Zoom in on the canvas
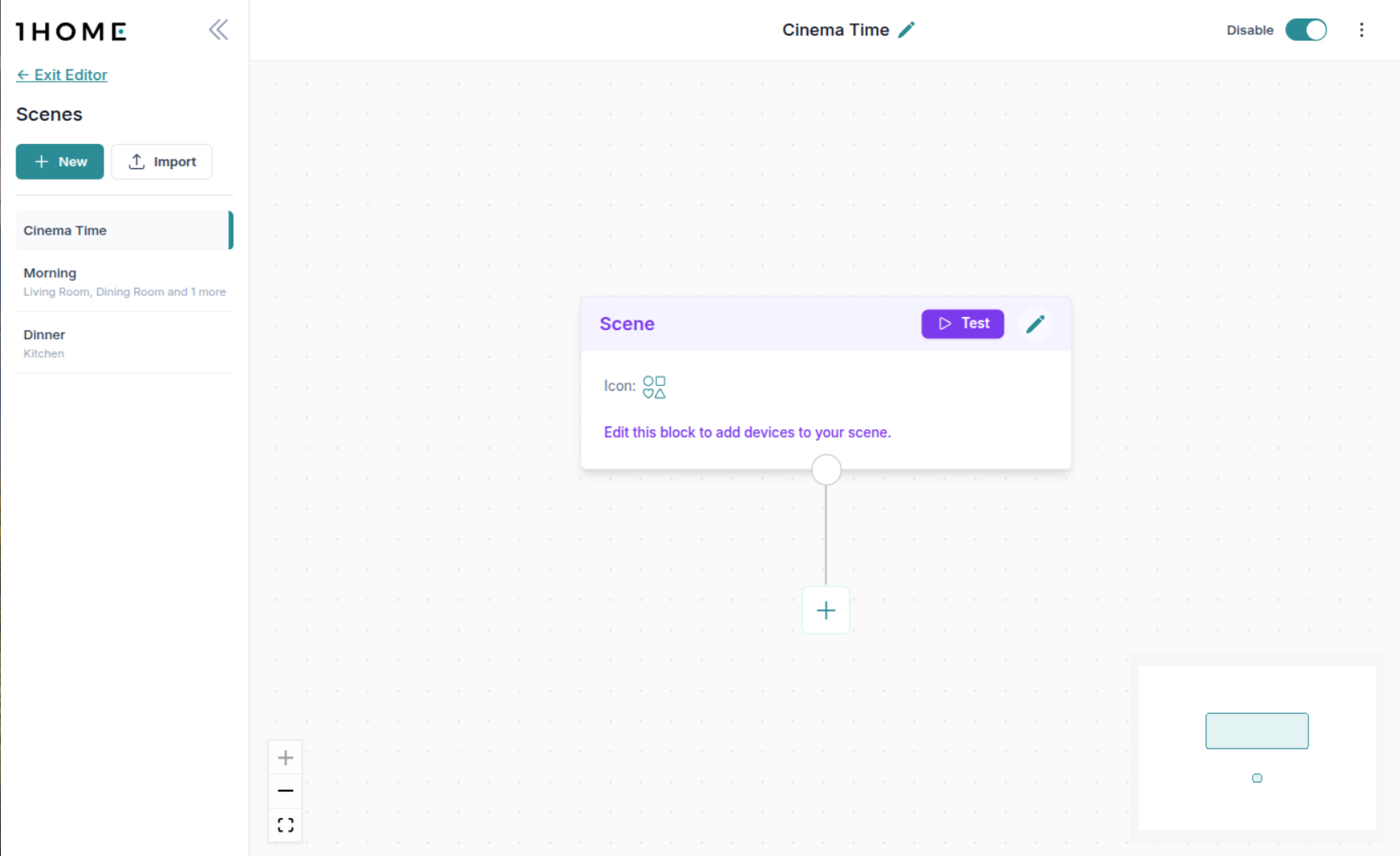Viewport: 1400px width, 856px height. click(x=286, y=758)
